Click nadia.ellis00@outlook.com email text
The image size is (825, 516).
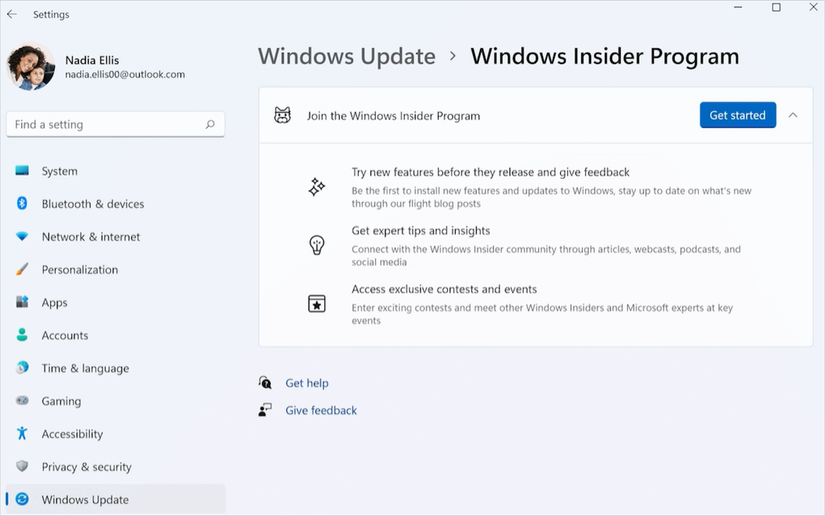pyautogui.click(x=125, y=74)
